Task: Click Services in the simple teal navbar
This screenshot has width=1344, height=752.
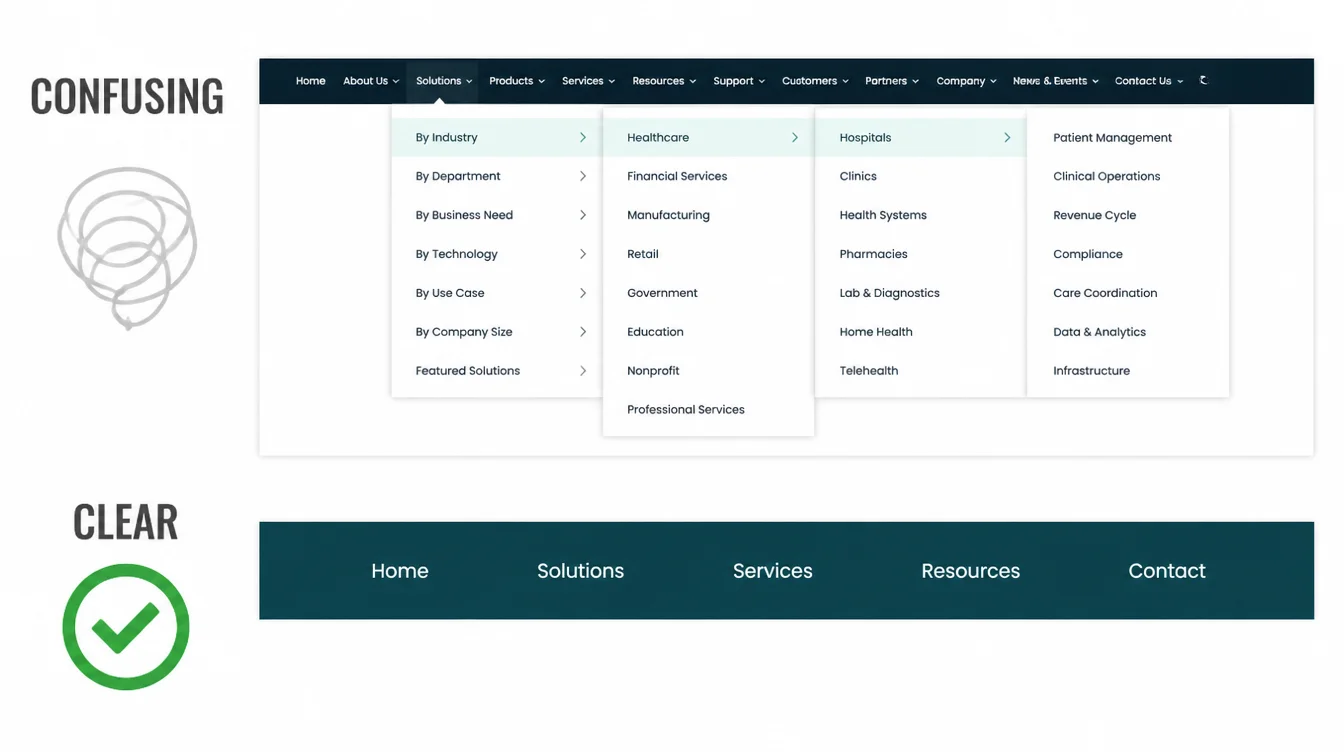Action: click(x=773, y=571)
